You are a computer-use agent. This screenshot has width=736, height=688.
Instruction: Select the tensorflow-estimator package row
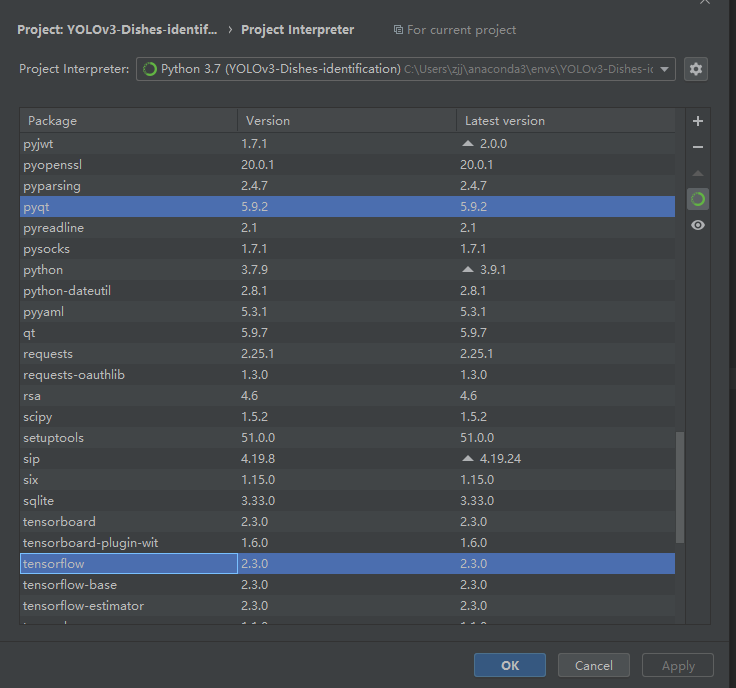tap(347, 605)
